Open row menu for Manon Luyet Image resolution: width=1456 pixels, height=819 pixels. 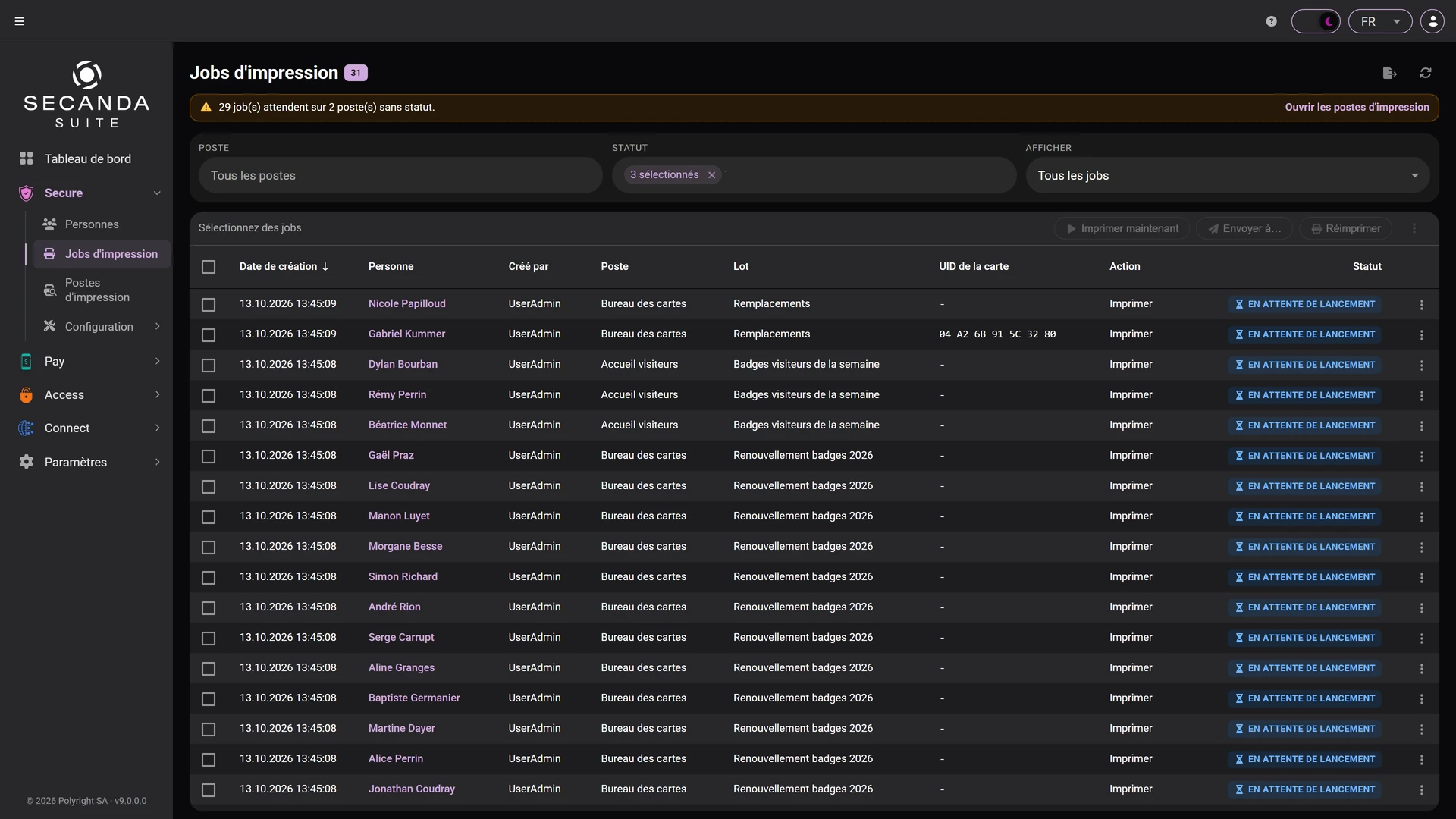[x=1422, y=516]
